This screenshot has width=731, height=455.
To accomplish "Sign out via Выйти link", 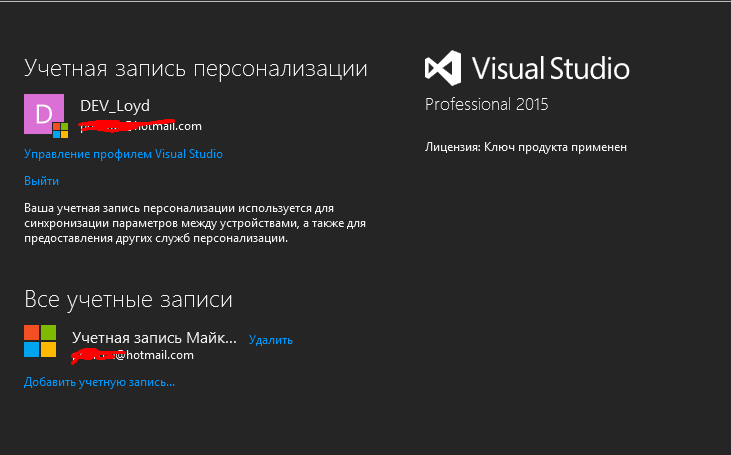I will 41,181.
